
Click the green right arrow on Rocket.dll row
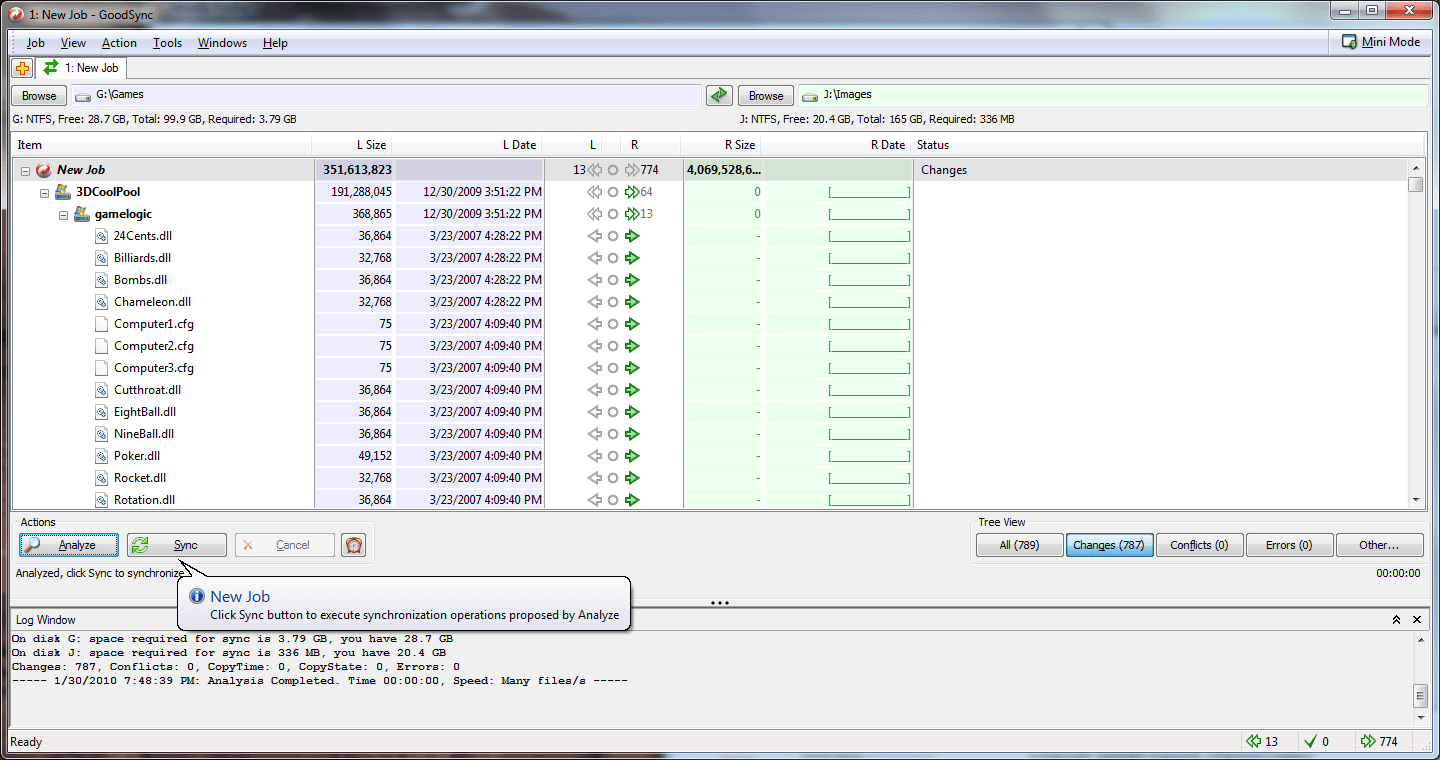(x=632, y=478)
